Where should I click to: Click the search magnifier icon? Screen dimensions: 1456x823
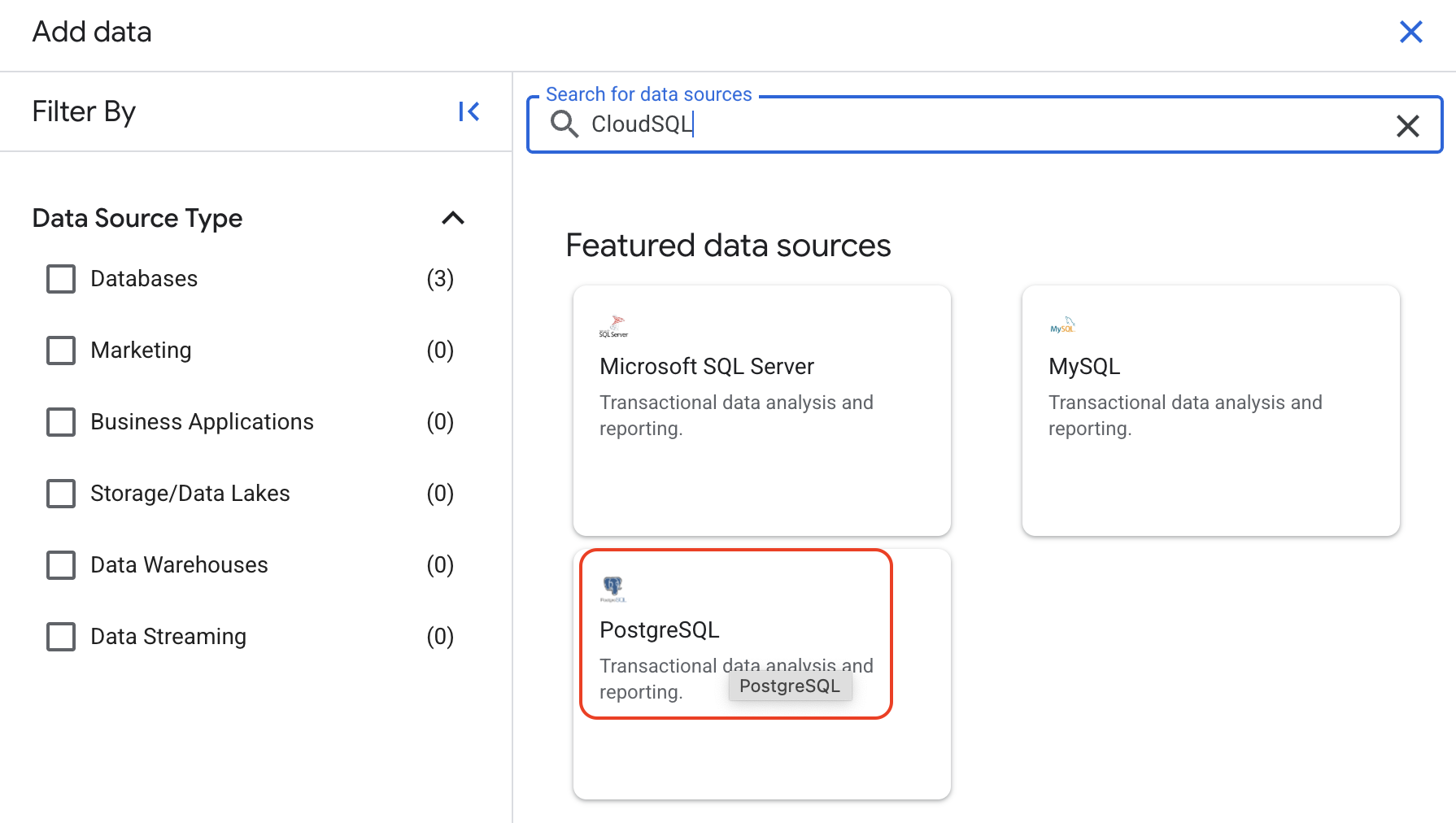564,124
